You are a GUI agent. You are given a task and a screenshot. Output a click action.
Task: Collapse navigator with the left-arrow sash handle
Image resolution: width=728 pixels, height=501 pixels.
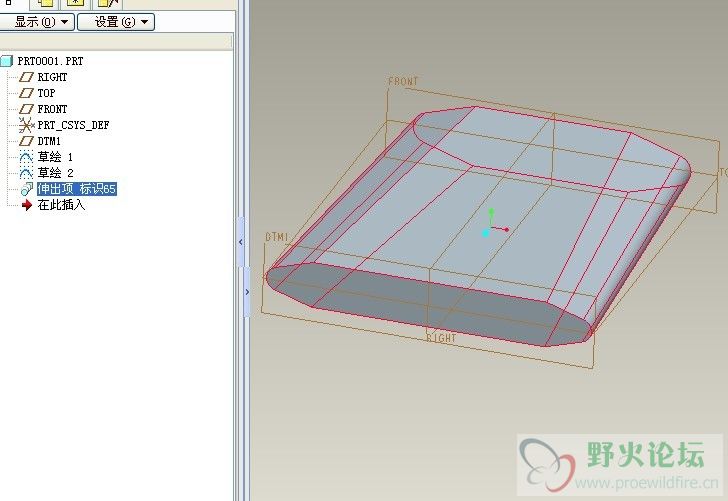[x=241, y=242]
